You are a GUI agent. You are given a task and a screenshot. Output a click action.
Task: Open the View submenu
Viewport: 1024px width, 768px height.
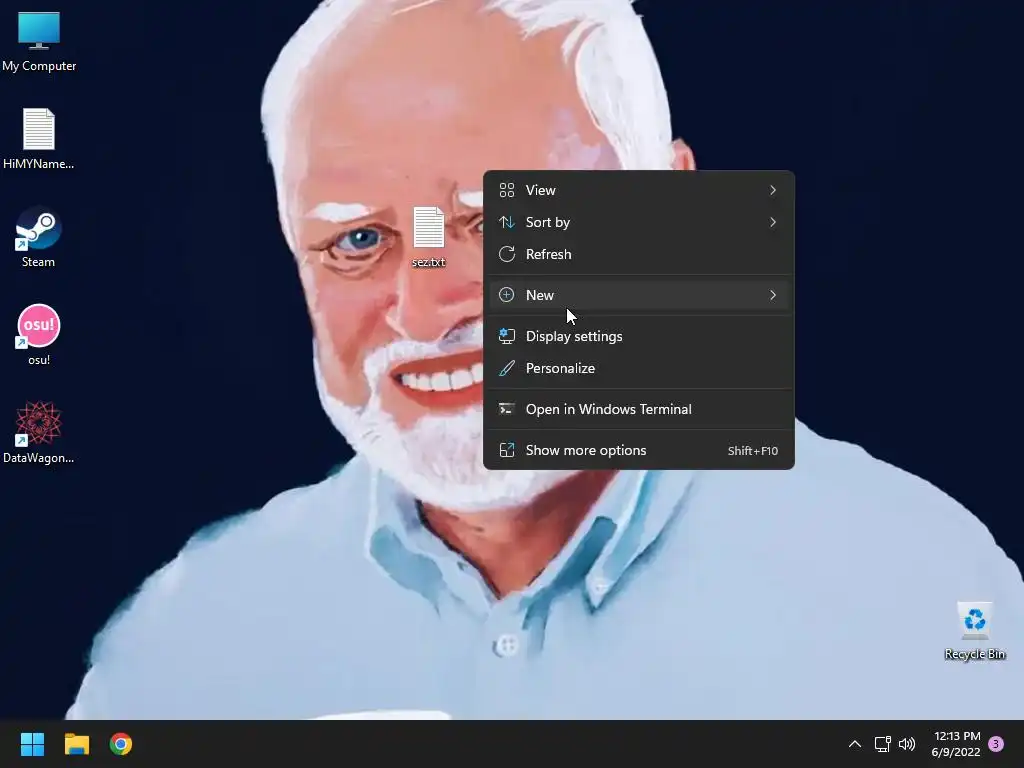(x=639, y=190)
